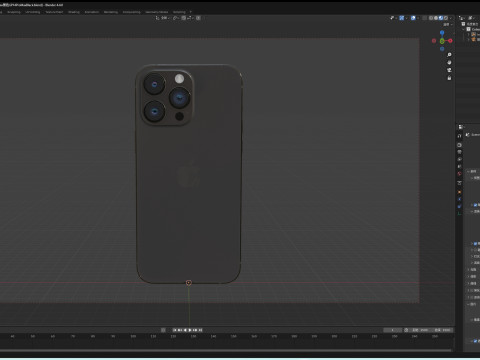
Task: Open the gizmo options dropdown arrow
Action: pyautogui.click(x=407, y=18)
